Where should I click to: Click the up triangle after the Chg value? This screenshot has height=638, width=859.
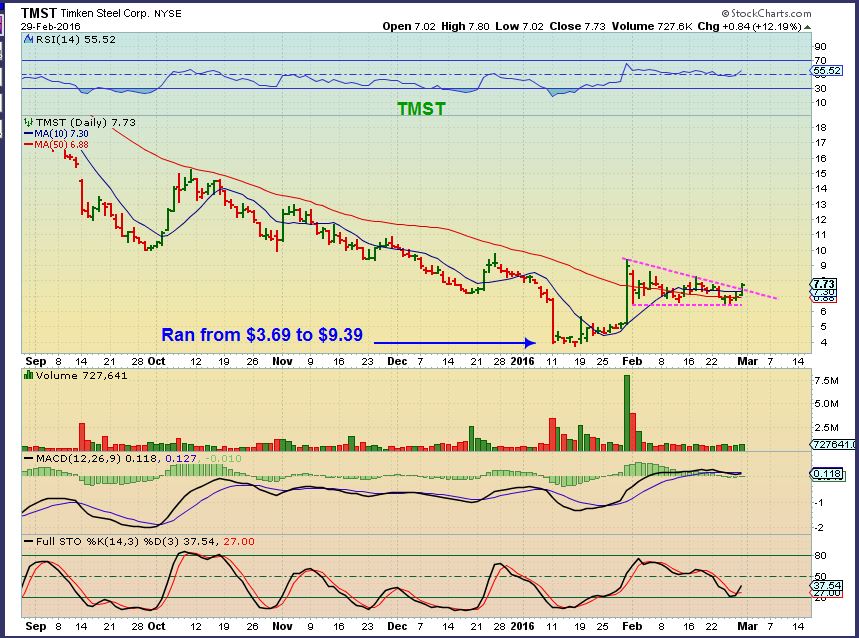point(808,27)
